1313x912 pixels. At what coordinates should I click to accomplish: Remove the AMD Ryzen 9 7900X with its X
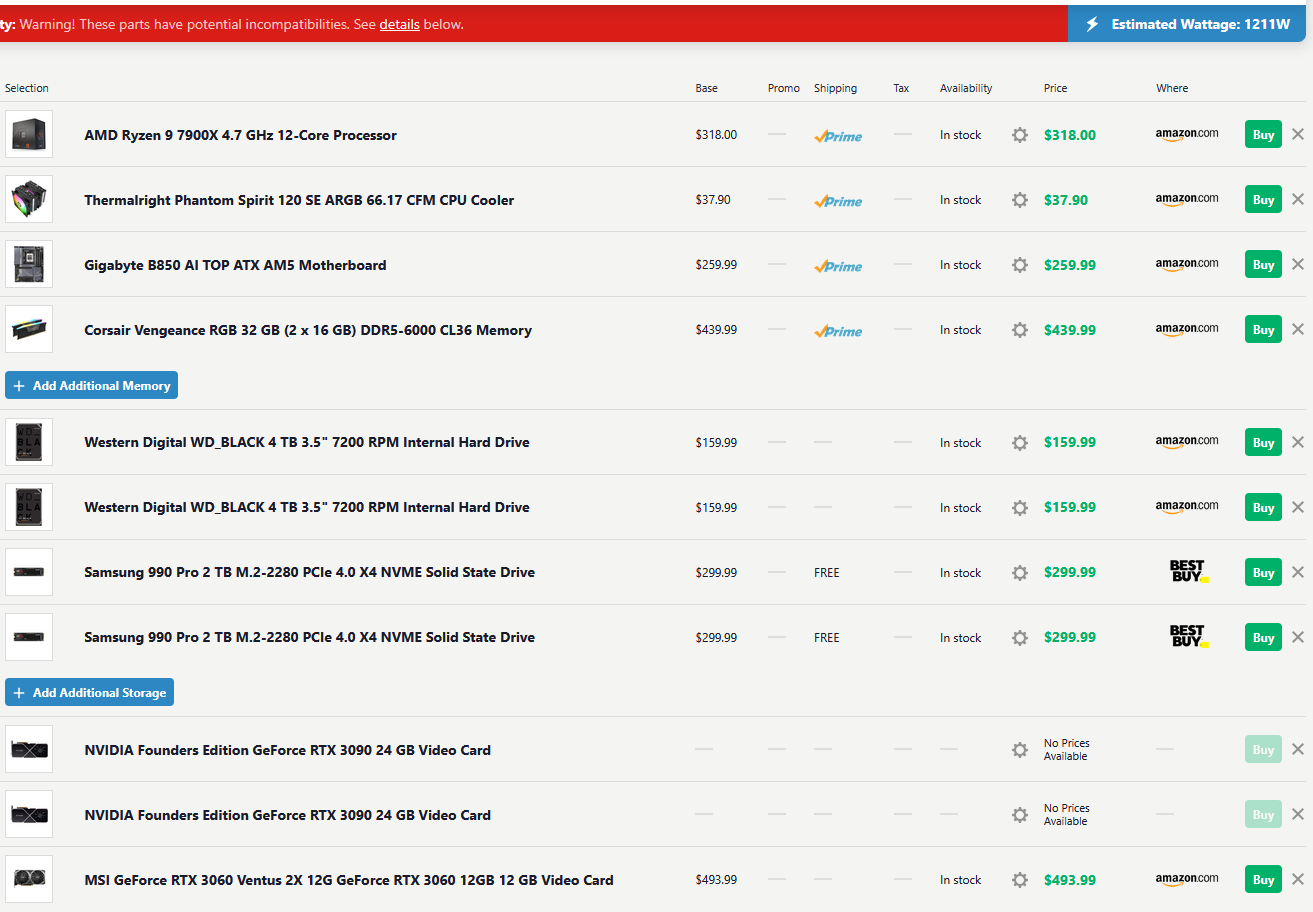pyautogui.click(x=1298, y=134)
